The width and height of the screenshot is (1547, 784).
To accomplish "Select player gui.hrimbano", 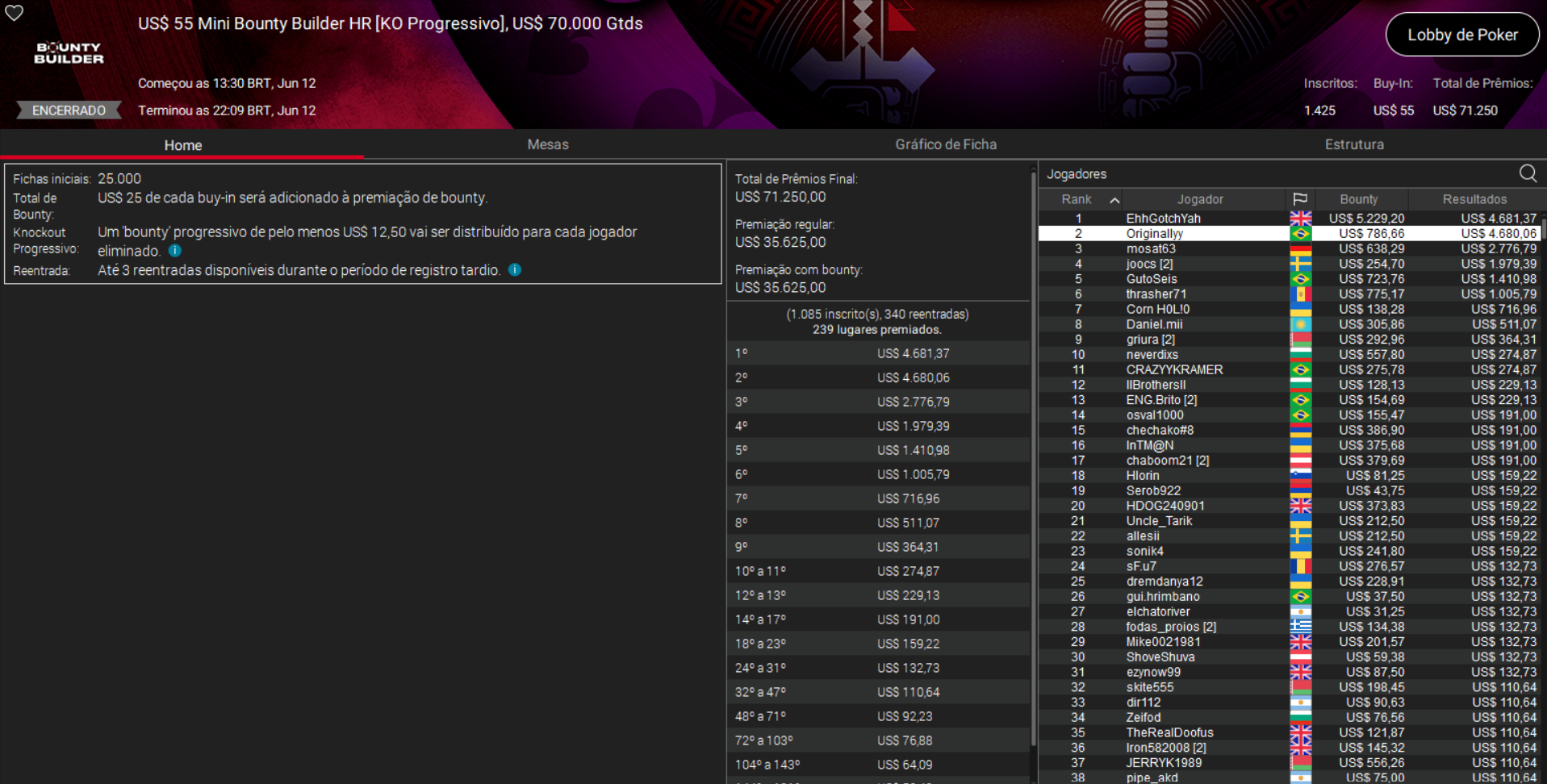I will pos(1163,597).
